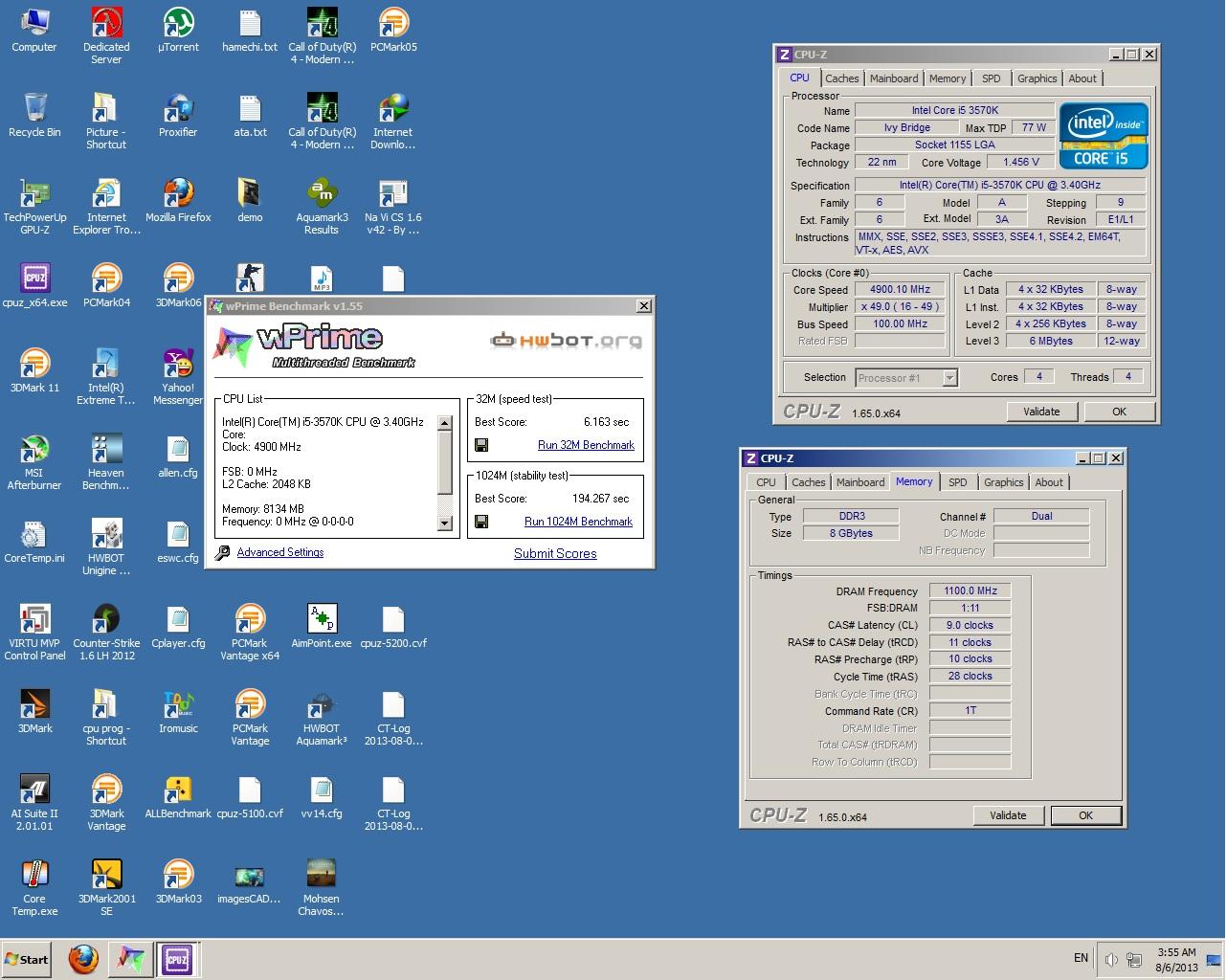Open HWBOT Unigine desktop icon
Screen dimensions: 1227x980
[x=106, y=546]
